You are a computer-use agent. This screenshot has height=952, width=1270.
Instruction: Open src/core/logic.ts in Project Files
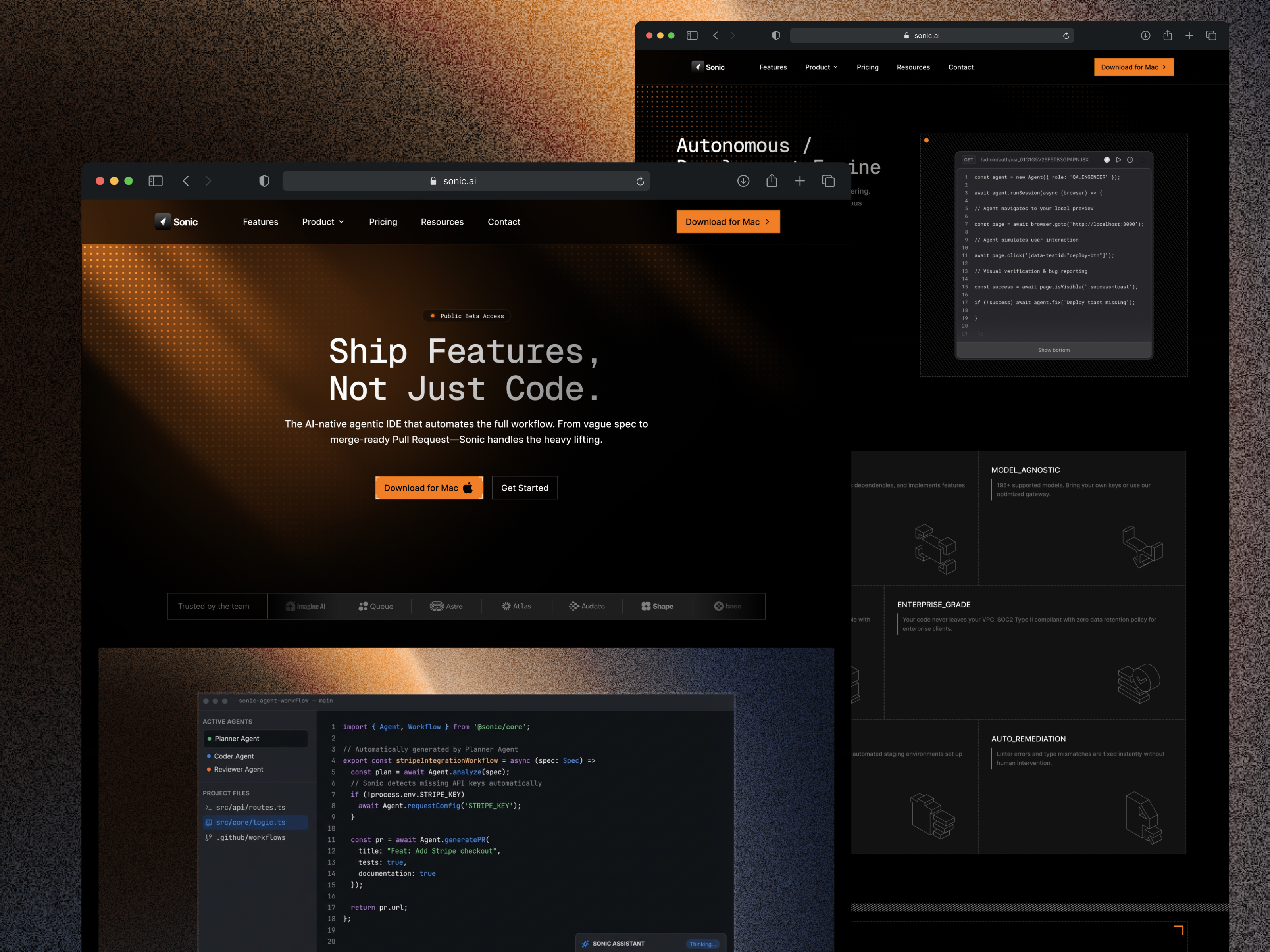255,822
